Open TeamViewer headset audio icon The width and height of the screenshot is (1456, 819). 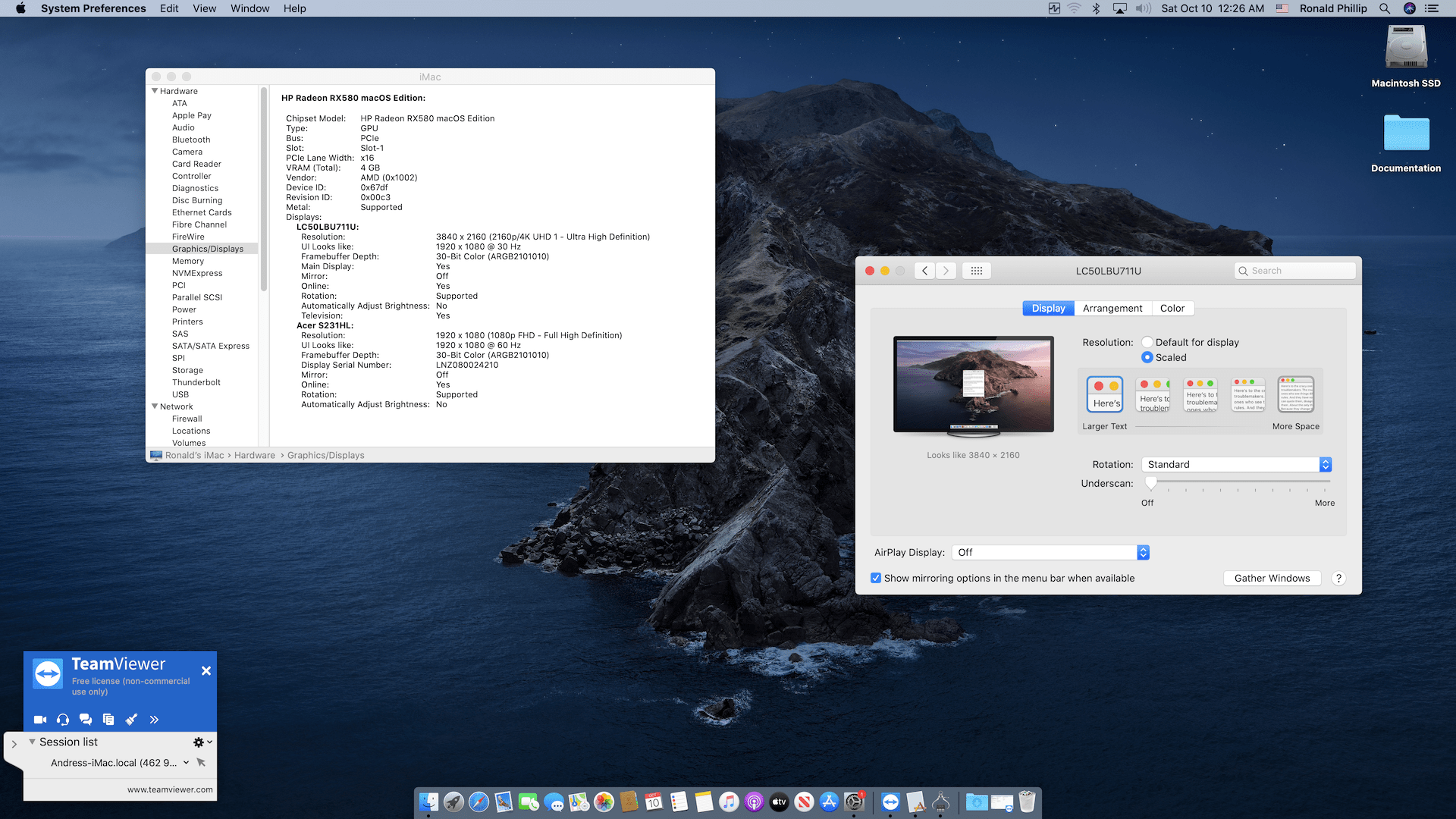(x=63, y=720)
